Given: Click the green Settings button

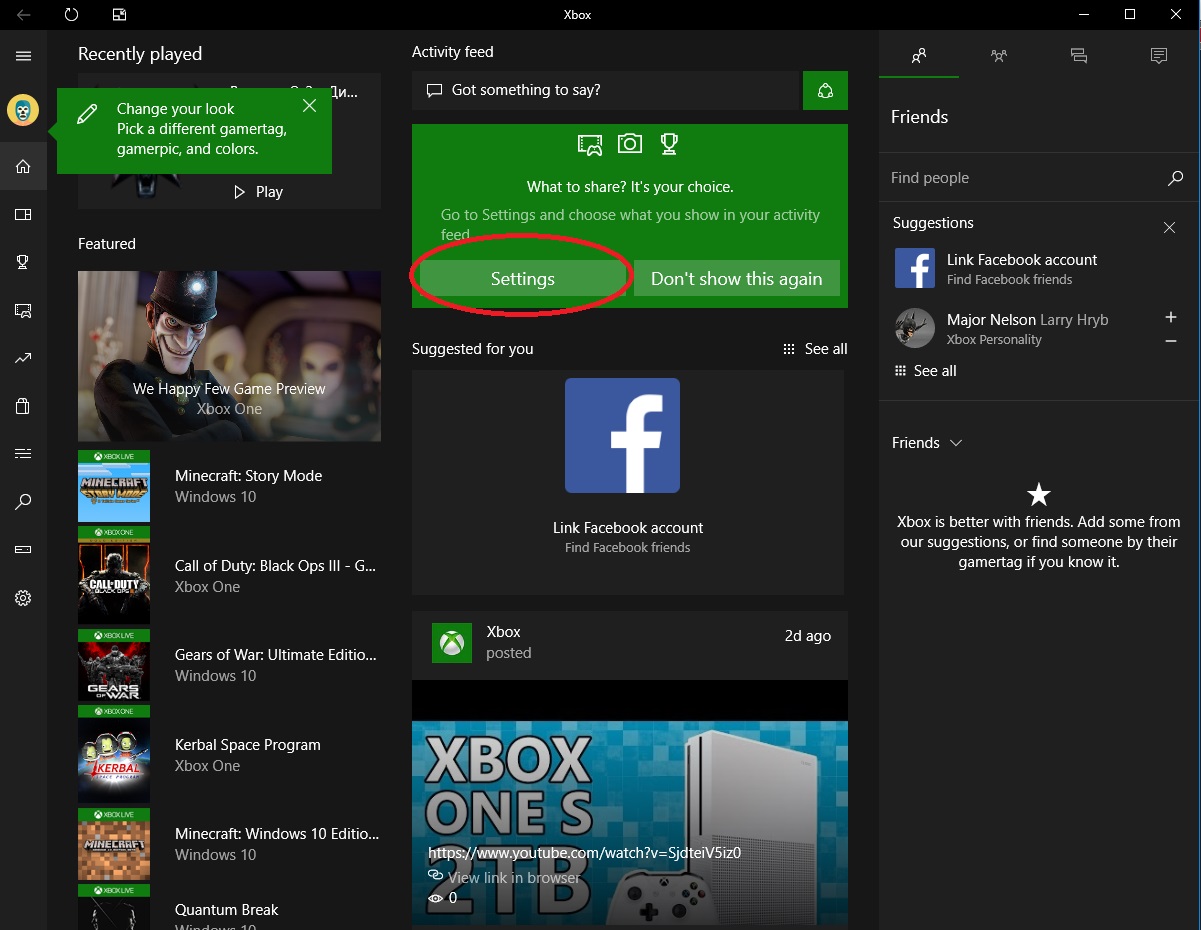Looking at the screenshot, I should point(522,279).
